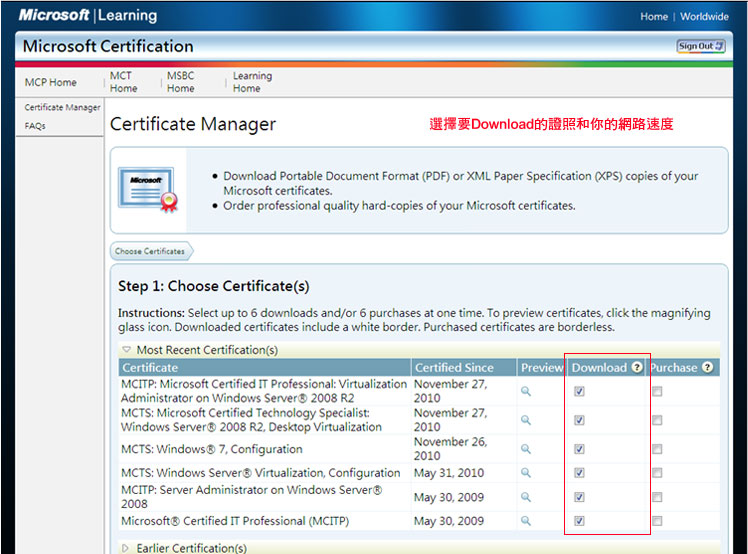Click the 'Microsoft Certification' page title
This screenshot has height=554, width=748.
point(108,46)
